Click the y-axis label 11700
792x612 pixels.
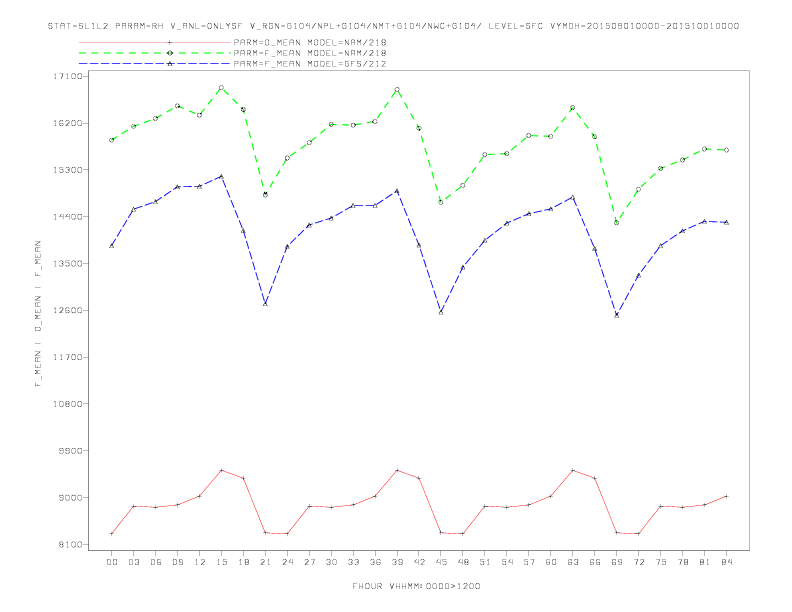(68, 357)
